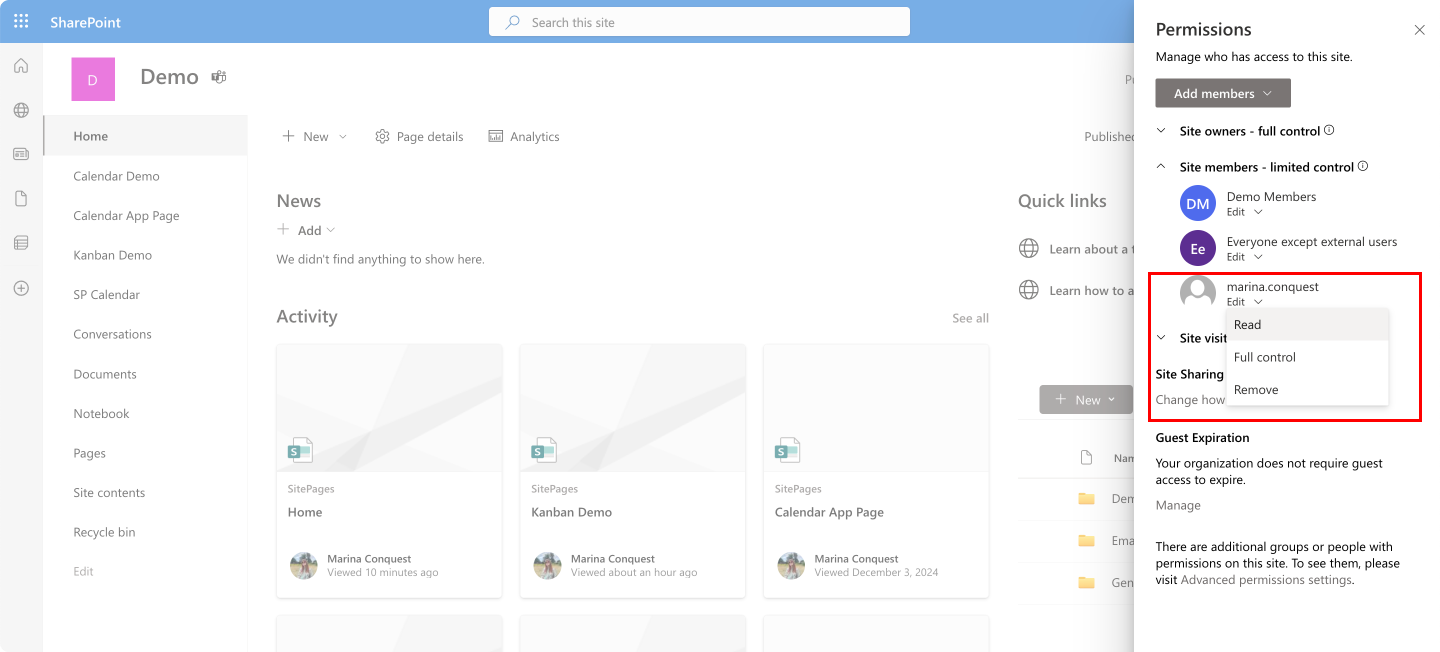Image resolution: width=1440 pixels, height=652 pixels.
Task: Open the Add members dropdown button
Action: [1223, 93]
